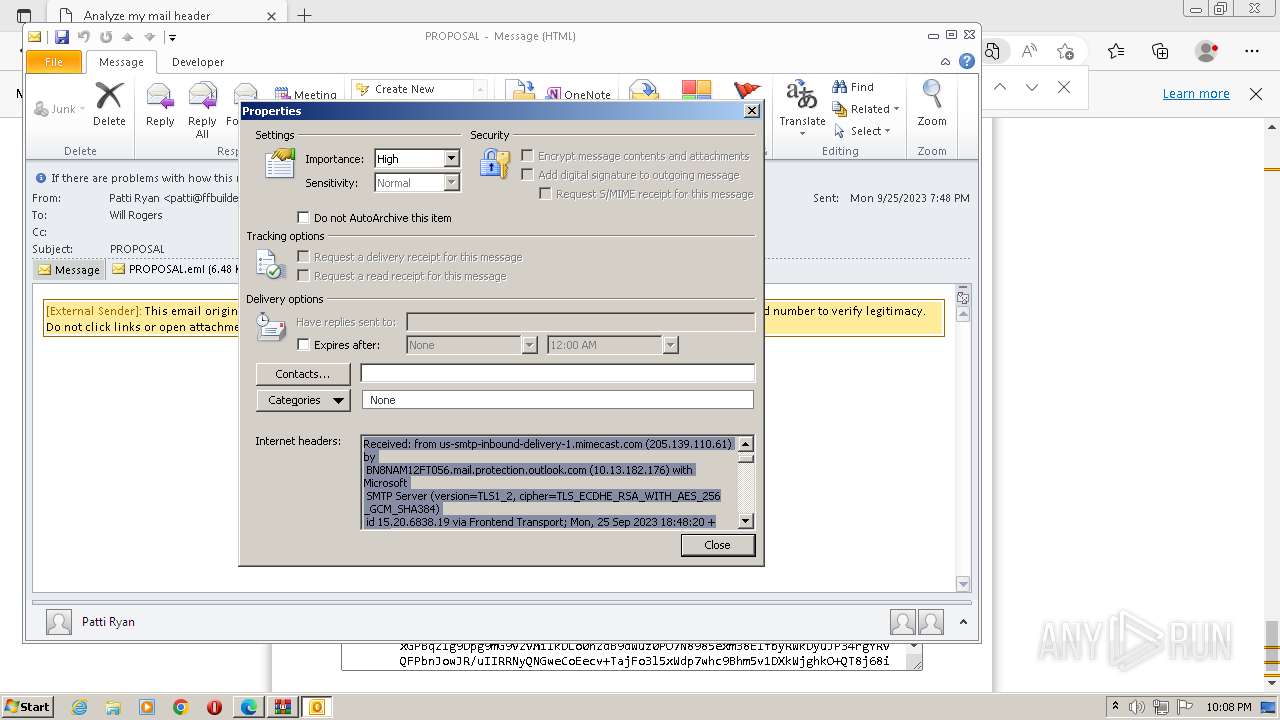Click the Undo icon in Outlook title bar
This screenshot has height=720, width=1280.
(84, 37)
